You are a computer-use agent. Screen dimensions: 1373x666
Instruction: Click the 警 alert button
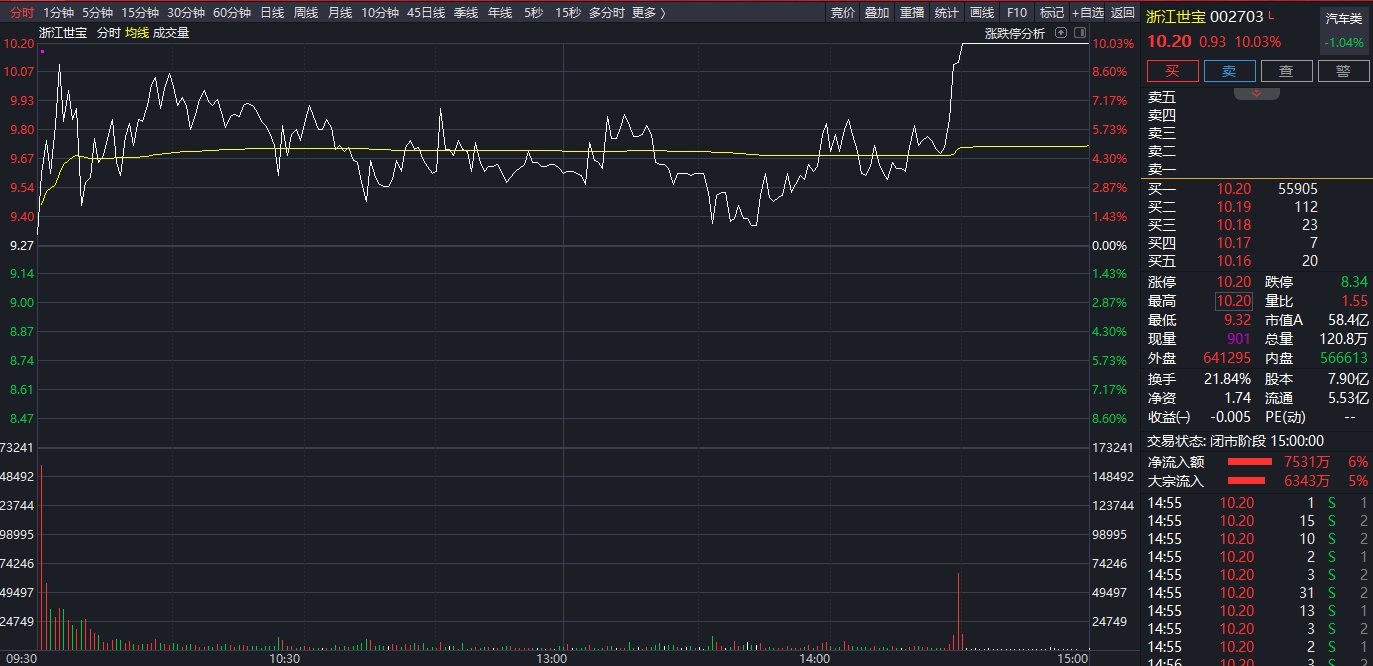click(1343, 71)
